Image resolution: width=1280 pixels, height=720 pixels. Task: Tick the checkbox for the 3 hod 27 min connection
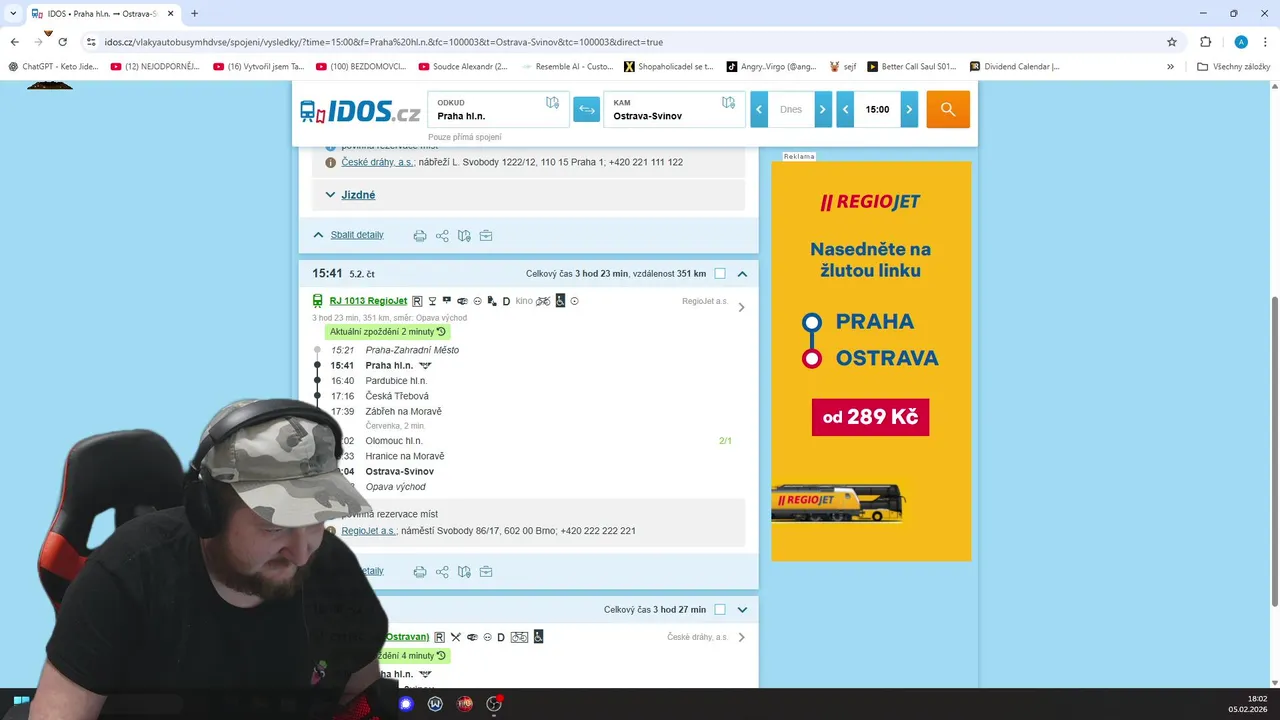(x=720, y=610)
